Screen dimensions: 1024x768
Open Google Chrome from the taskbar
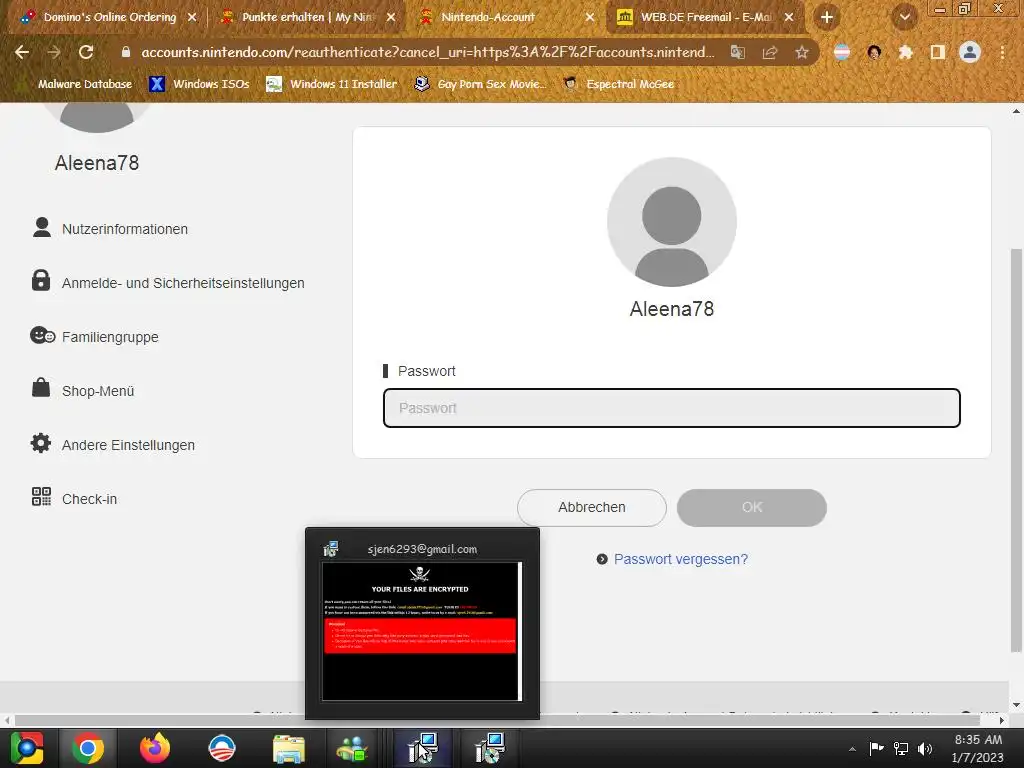pyautogui.click(x=88, y=748)
